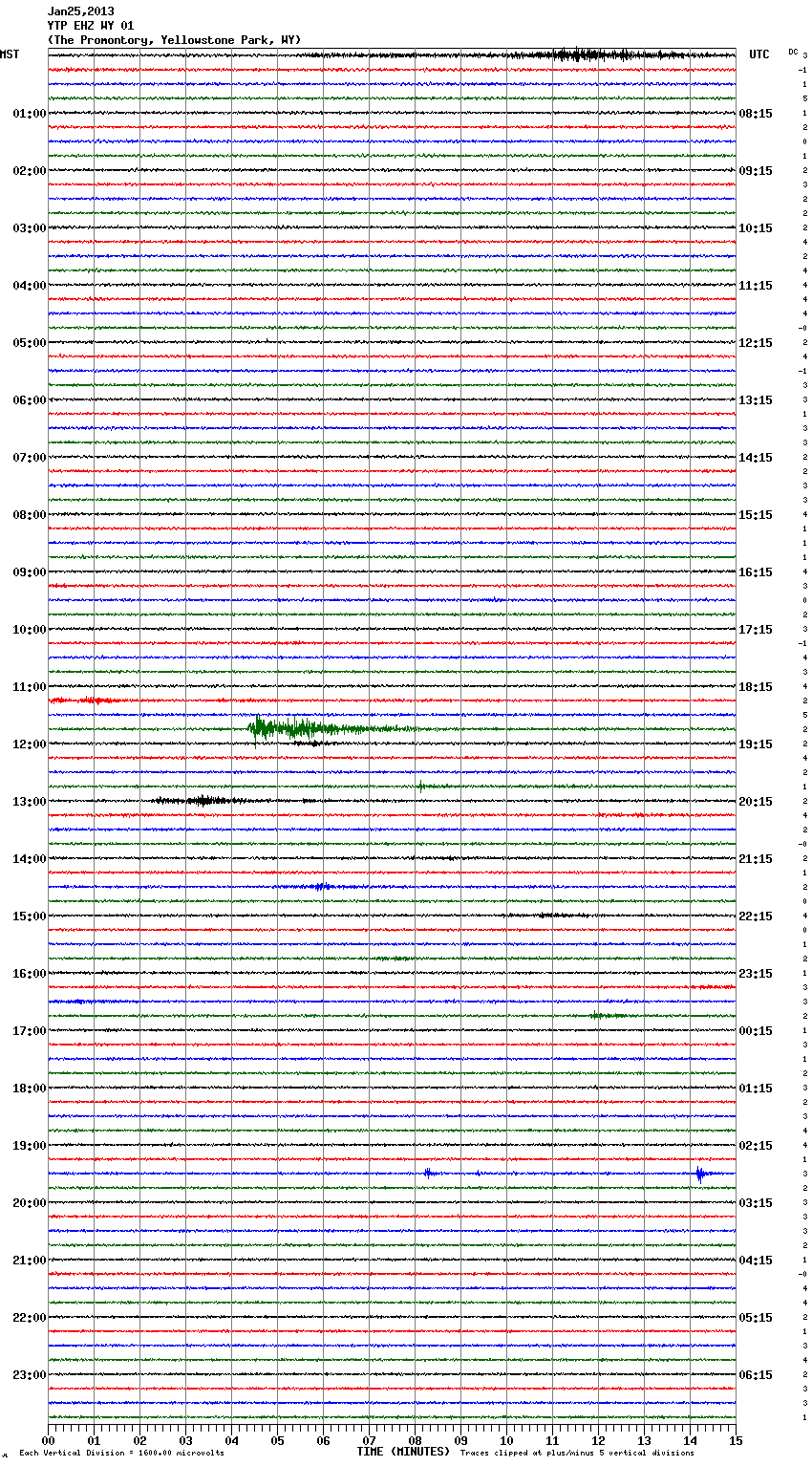Click the red disturbance at the start after 11:00
This screenshot has width=812, height=1466.
[x=86, y=701]
